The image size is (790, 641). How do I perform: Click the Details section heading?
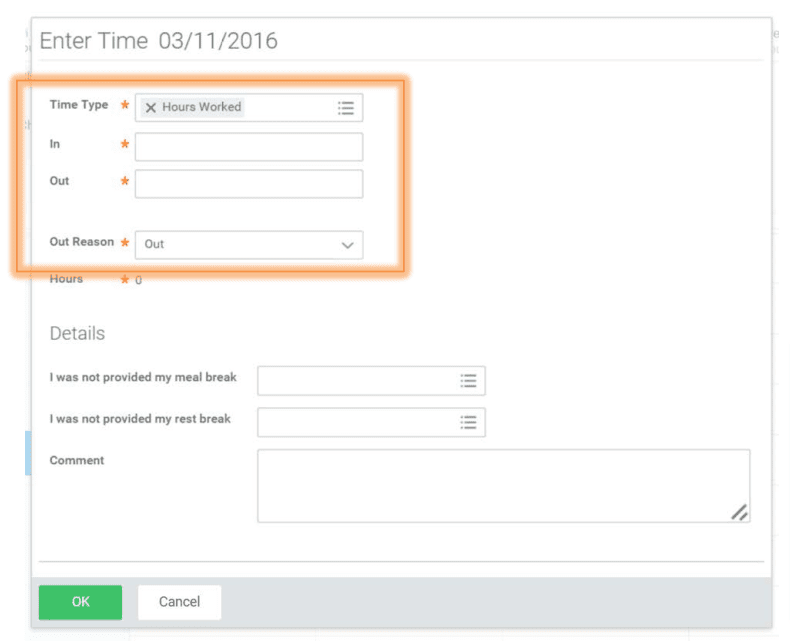coord(77,334)
